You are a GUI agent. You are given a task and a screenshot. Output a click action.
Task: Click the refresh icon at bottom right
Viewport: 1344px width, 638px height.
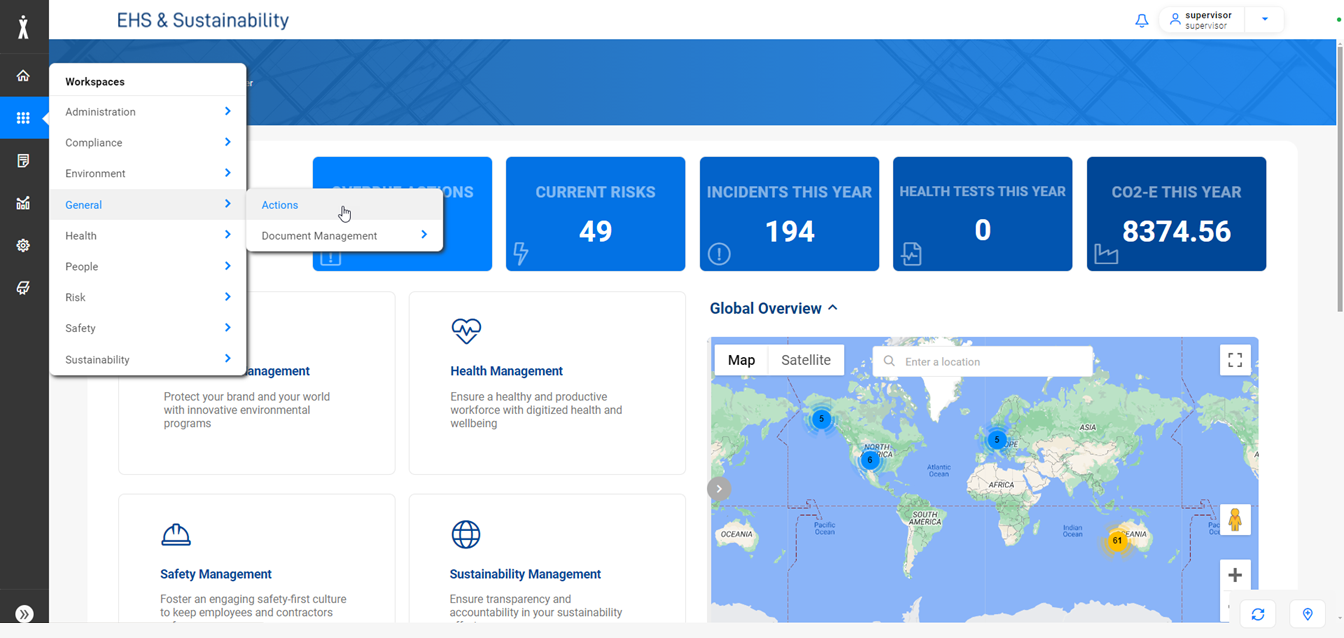coord(1258,614)
